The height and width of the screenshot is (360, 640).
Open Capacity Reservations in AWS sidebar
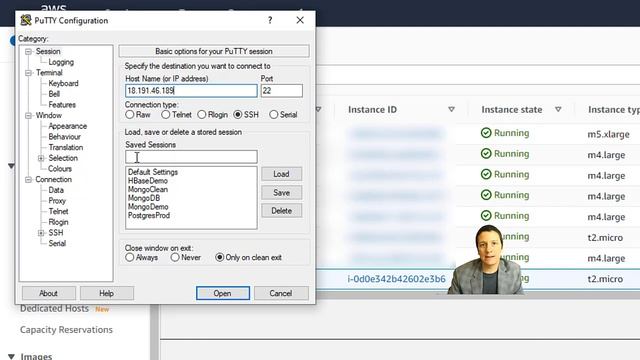point(66,330)
